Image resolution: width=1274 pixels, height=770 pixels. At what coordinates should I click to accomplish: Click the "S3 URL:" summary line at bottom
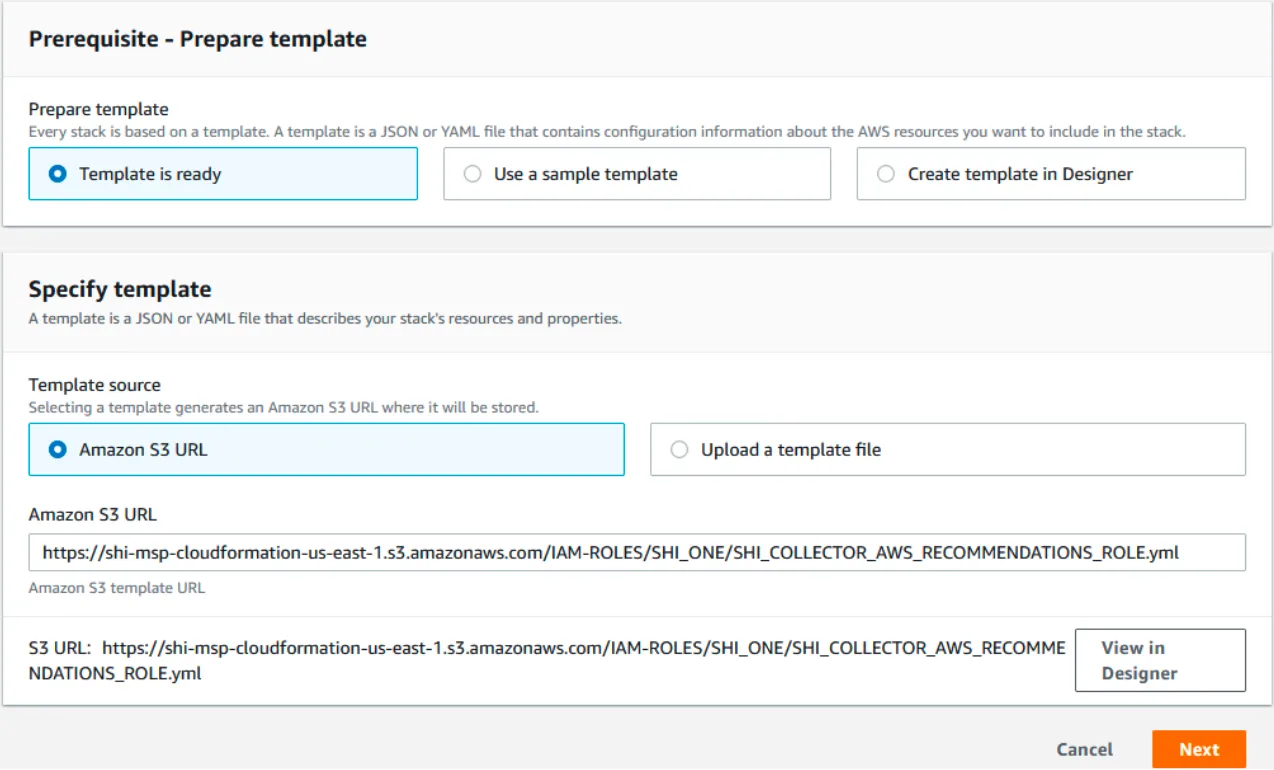pyautogui.click(x=547, y=660)
